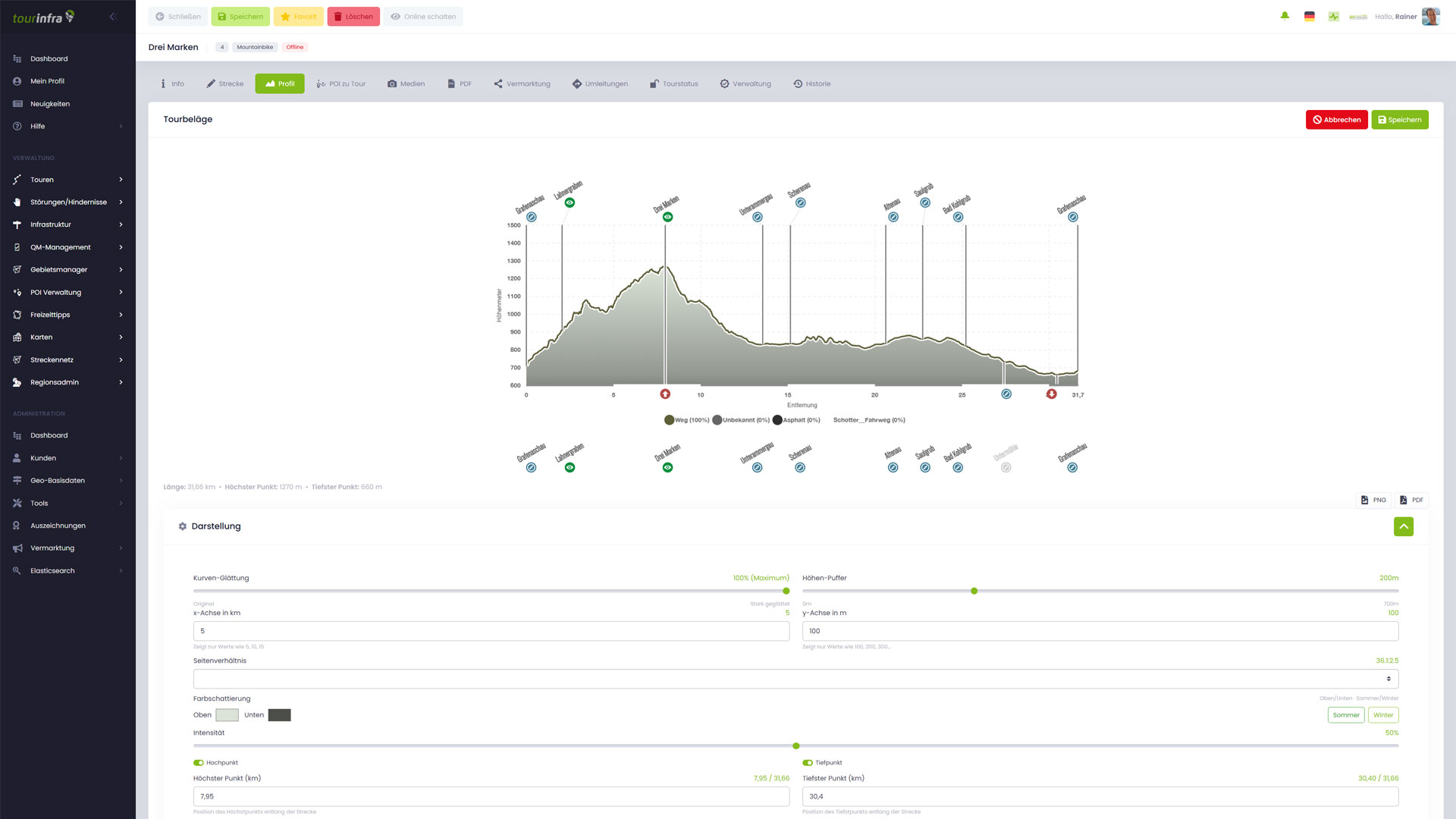
Task: Collapse the sidebar with arrow icon
Action: click(x=113, y=16)
